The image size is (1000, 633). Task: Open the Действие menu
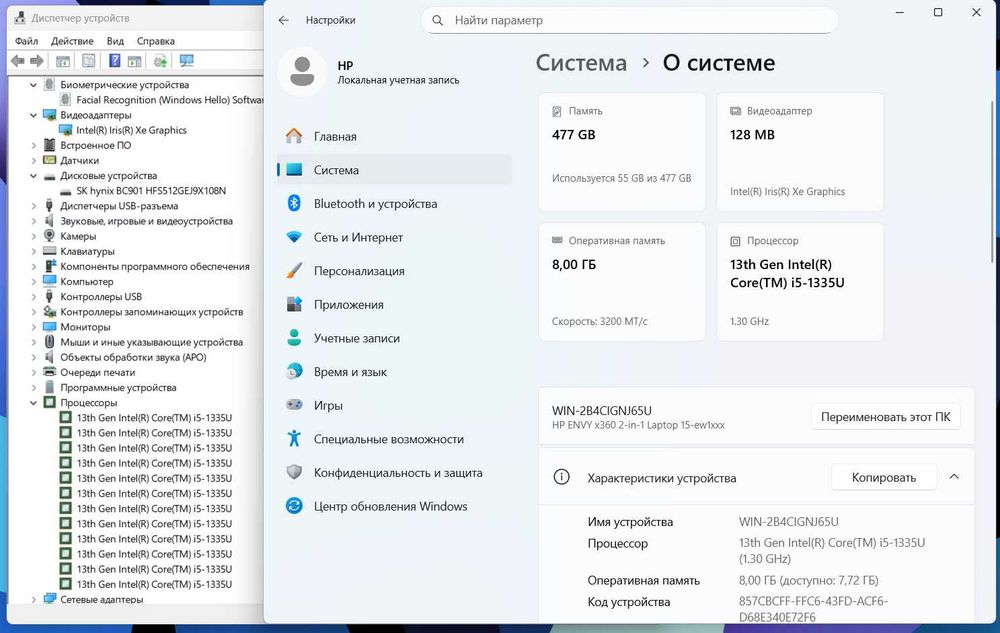(72, 41)
